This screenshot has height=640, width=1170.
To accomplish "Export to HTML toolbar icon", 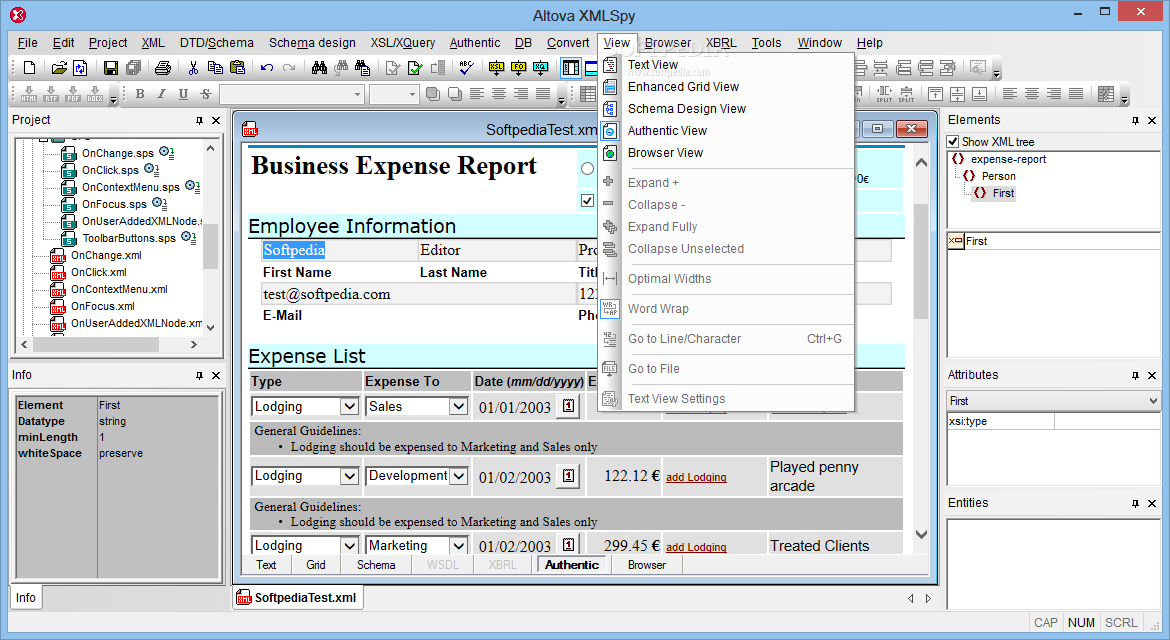I will click(x=29, y=94).
